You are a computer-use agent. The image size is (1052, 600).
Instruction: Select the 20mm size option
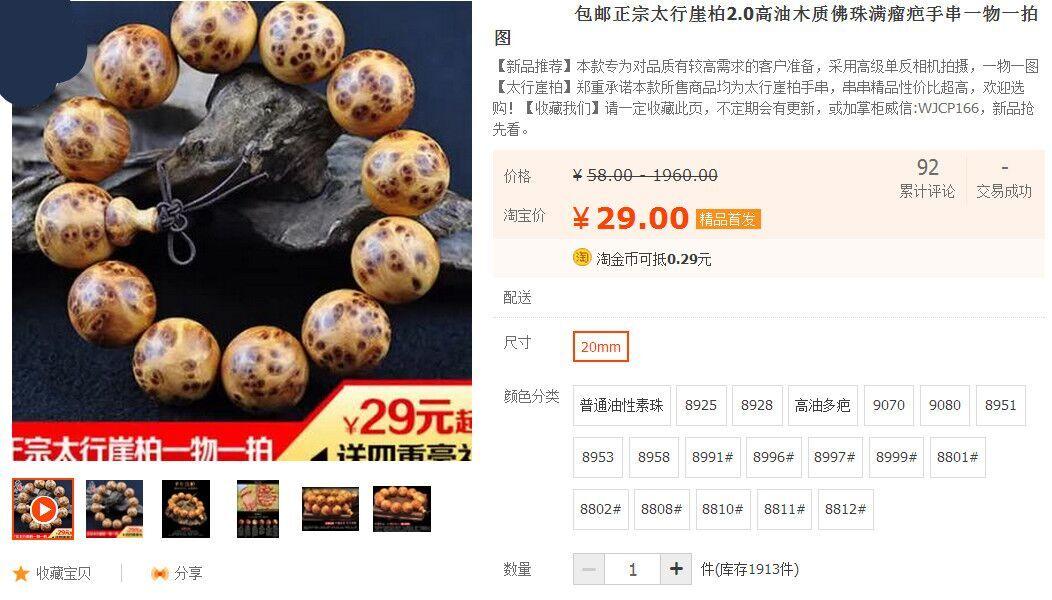click(x=600, y=347)
